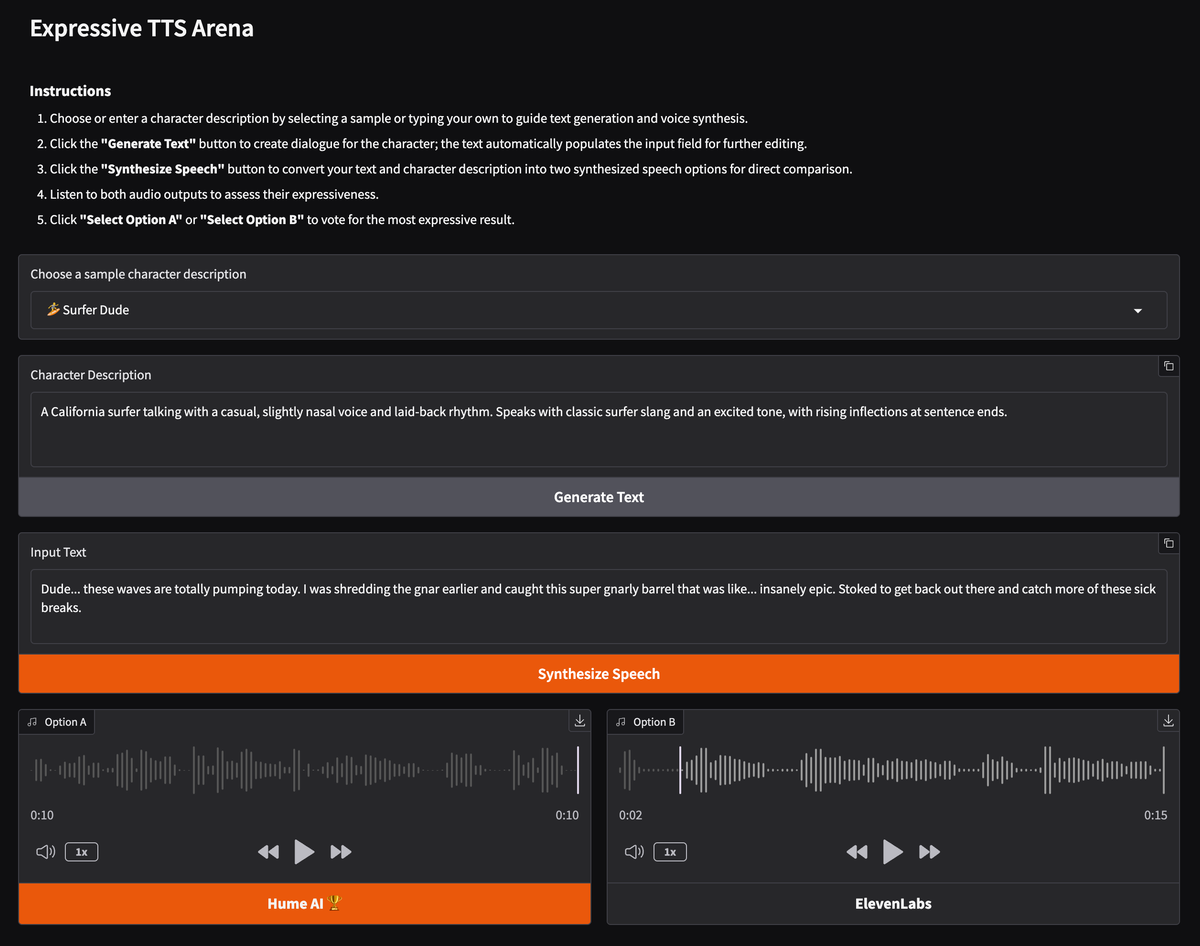Click the instruction step about Generate Text
This screenshot has height=946, width=1200.
tap(428, 143)
